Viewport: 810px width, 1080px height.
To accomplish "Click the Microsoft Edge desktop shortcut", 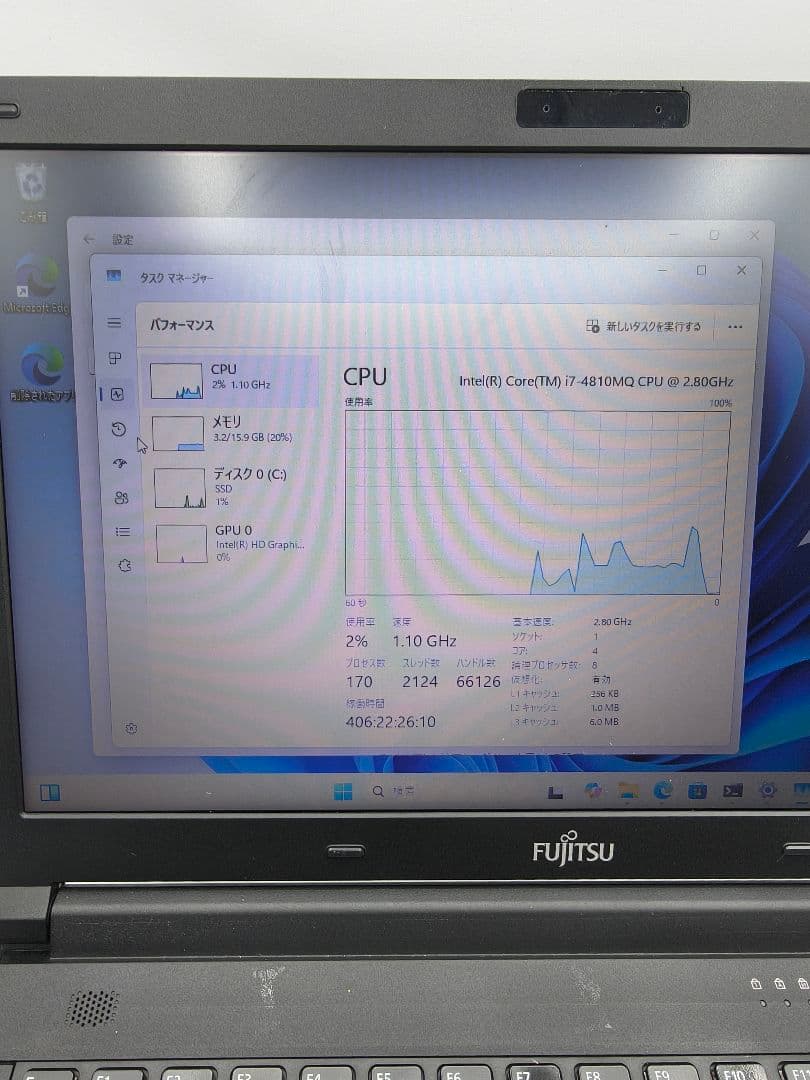I will [x=36, y=284].
